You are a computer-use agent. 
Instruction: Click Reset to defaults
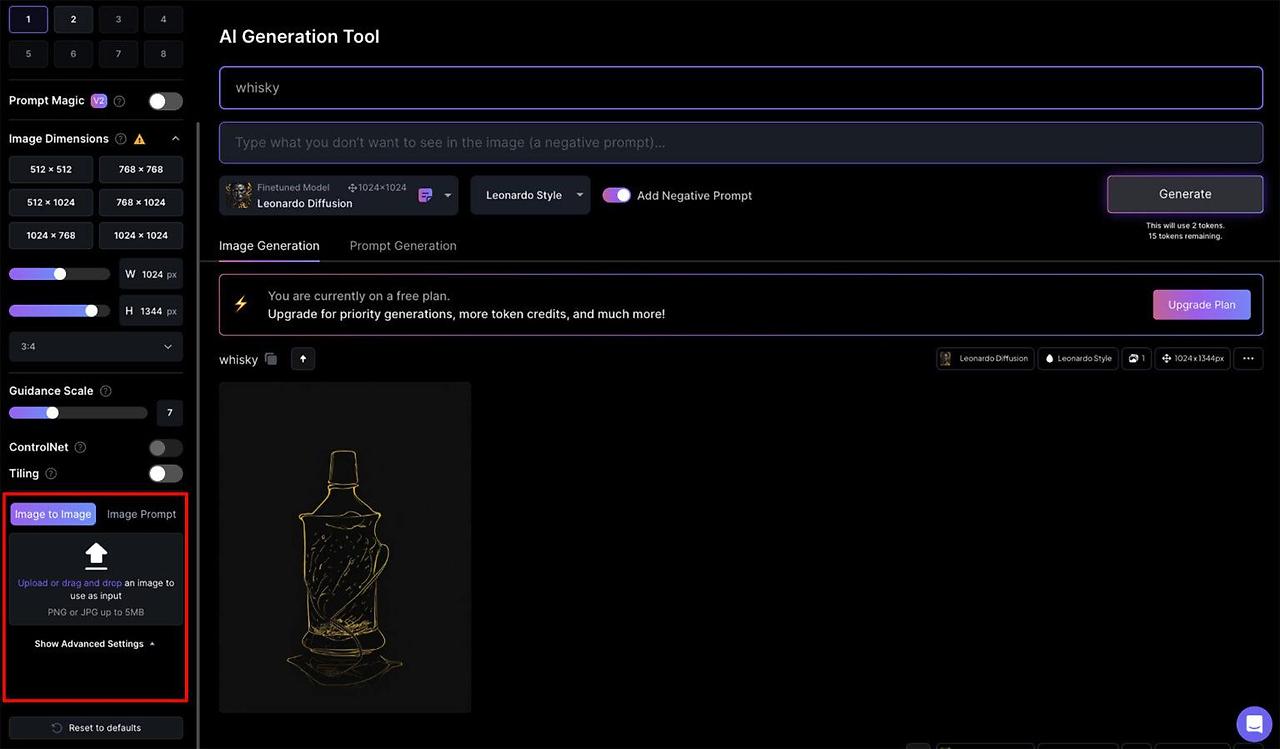[x=96, y=728]
